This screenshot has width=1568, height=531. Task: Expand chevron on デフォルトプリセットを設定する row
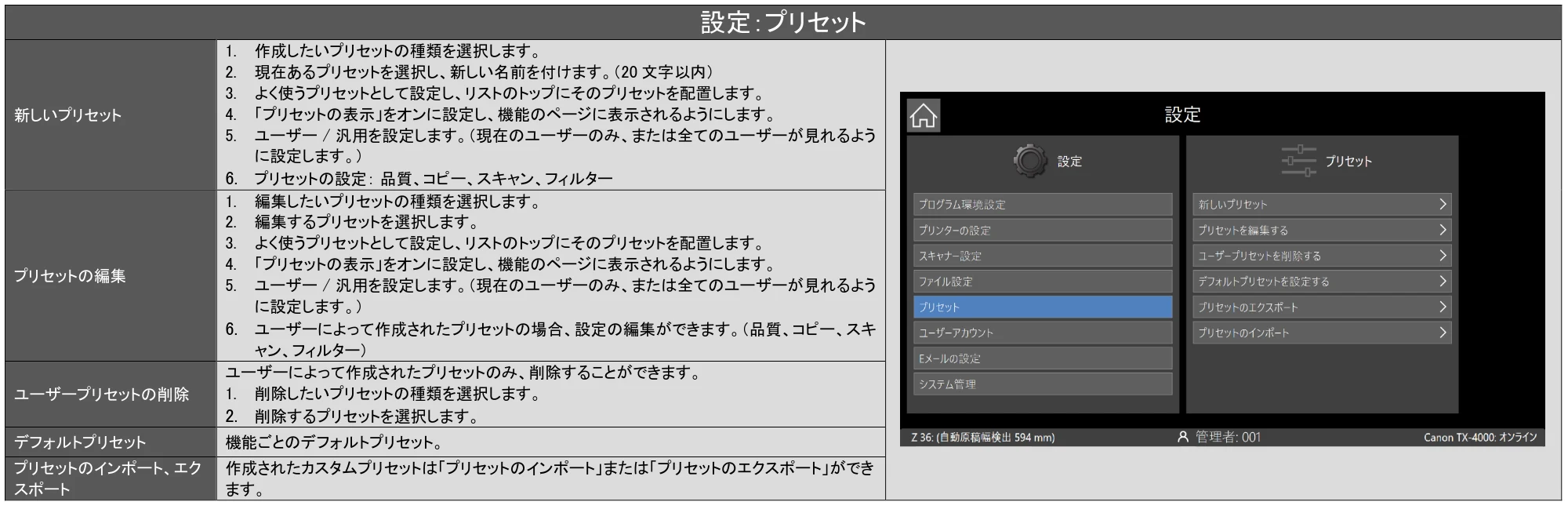[1442, 282]
